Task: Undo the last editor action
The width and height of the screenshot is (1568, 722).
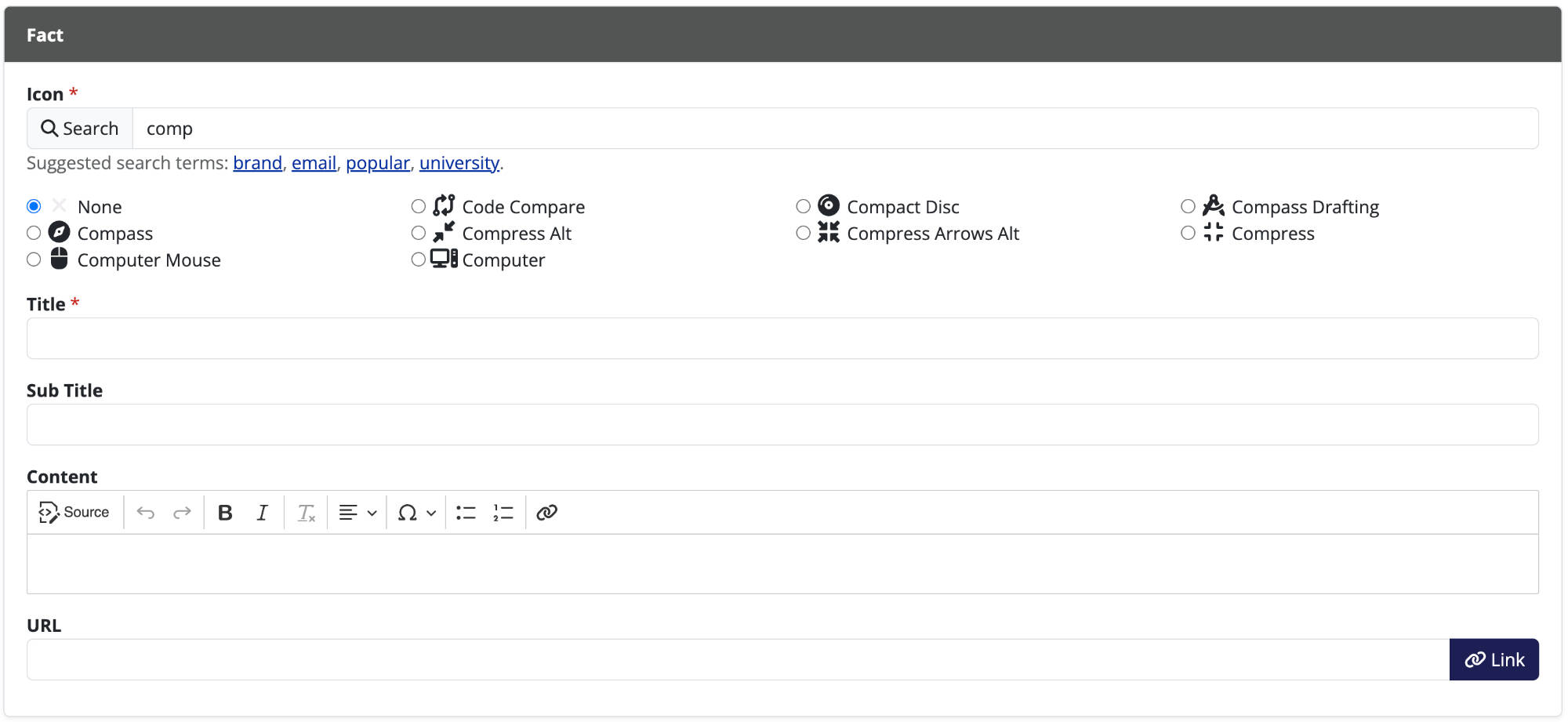Action: pyautogui.click(x=146, y=513)
